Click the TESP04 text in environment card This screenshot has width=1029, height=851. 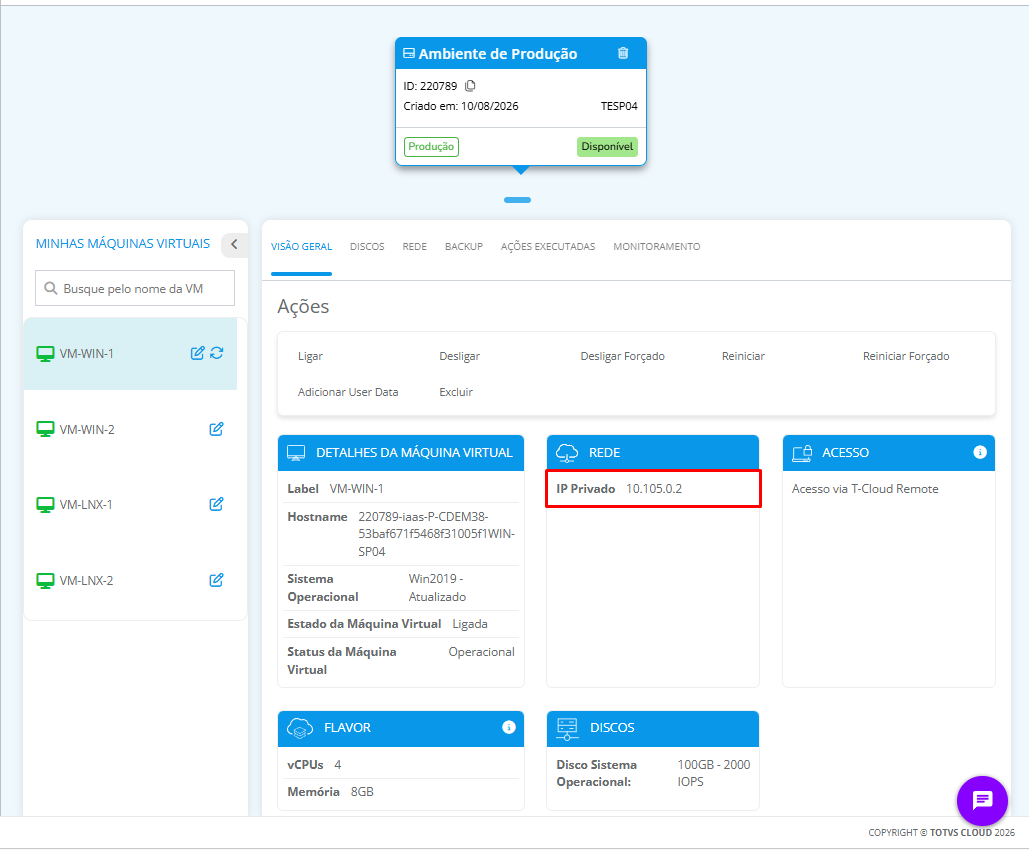[x=619, y=106]
